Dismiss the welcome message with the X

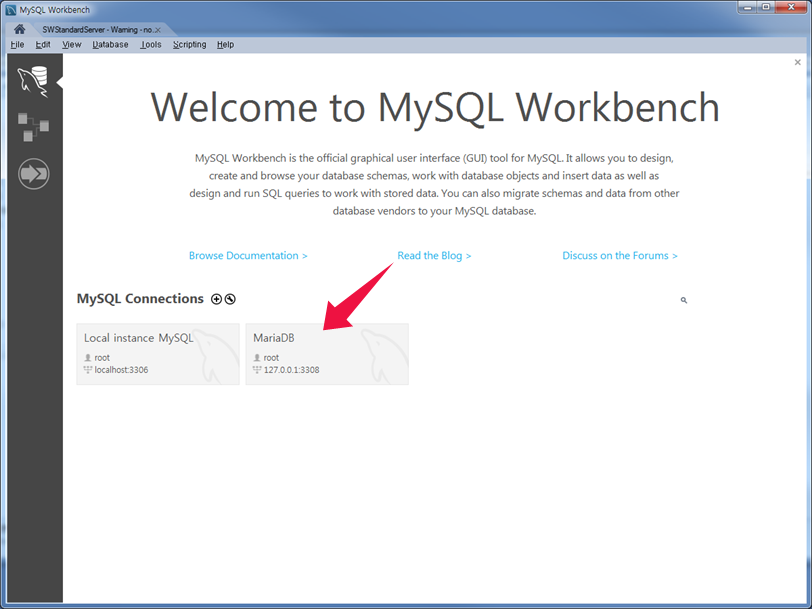coord(798,62)
